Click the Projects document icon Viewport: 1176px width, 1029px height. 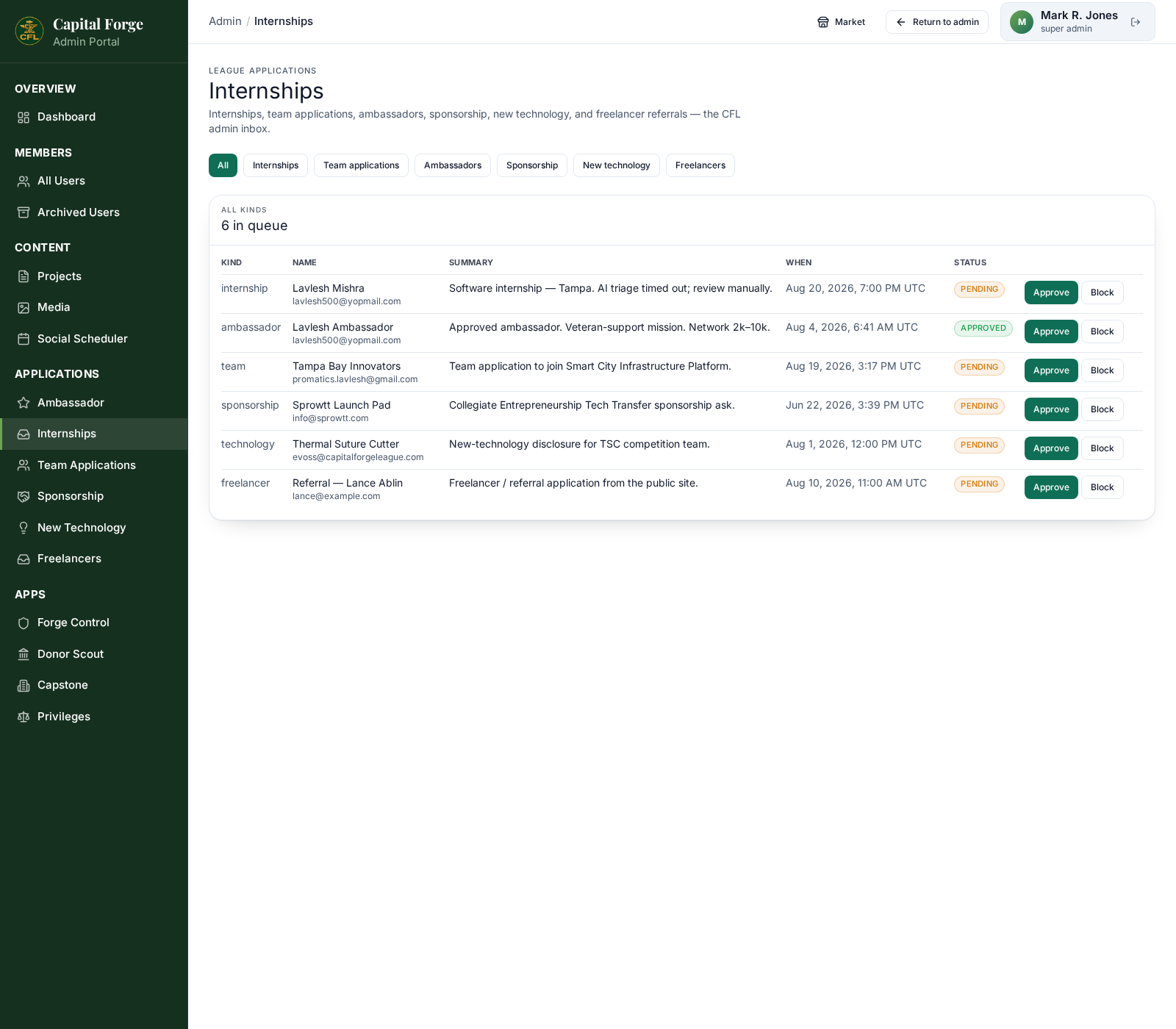coord(24,276)
